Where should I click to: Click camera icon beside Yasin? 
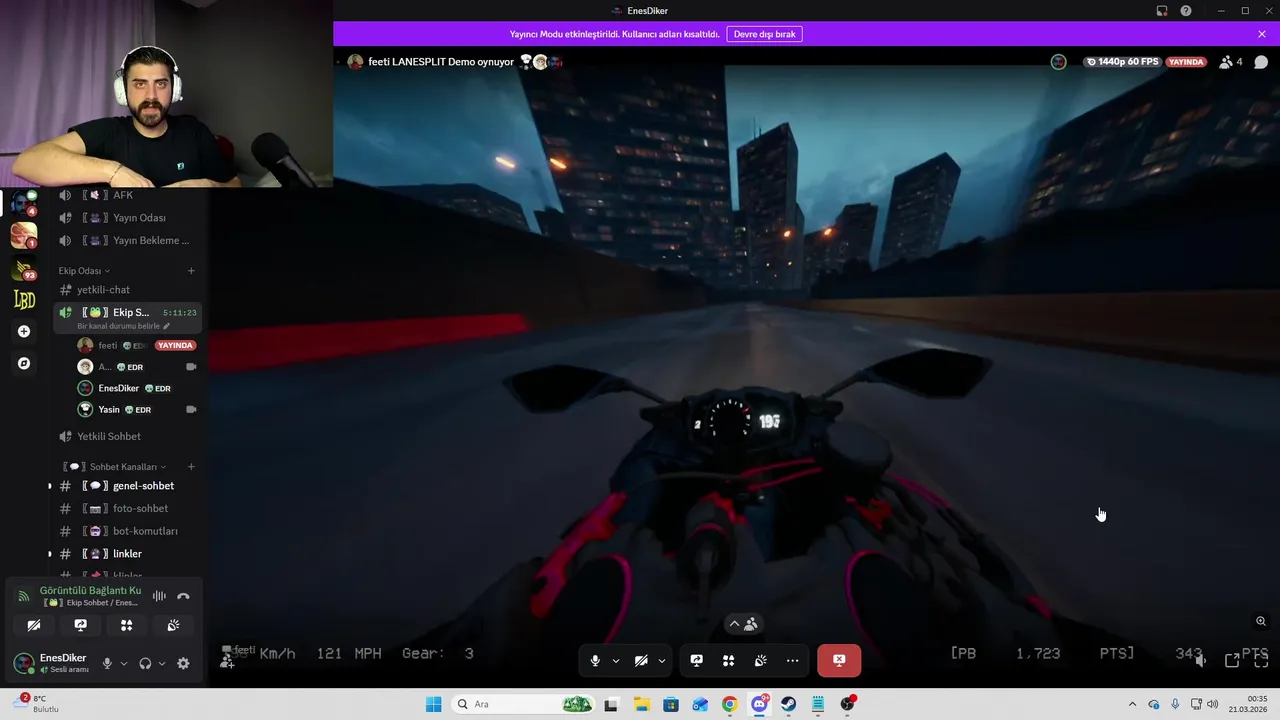coord(191,410)
